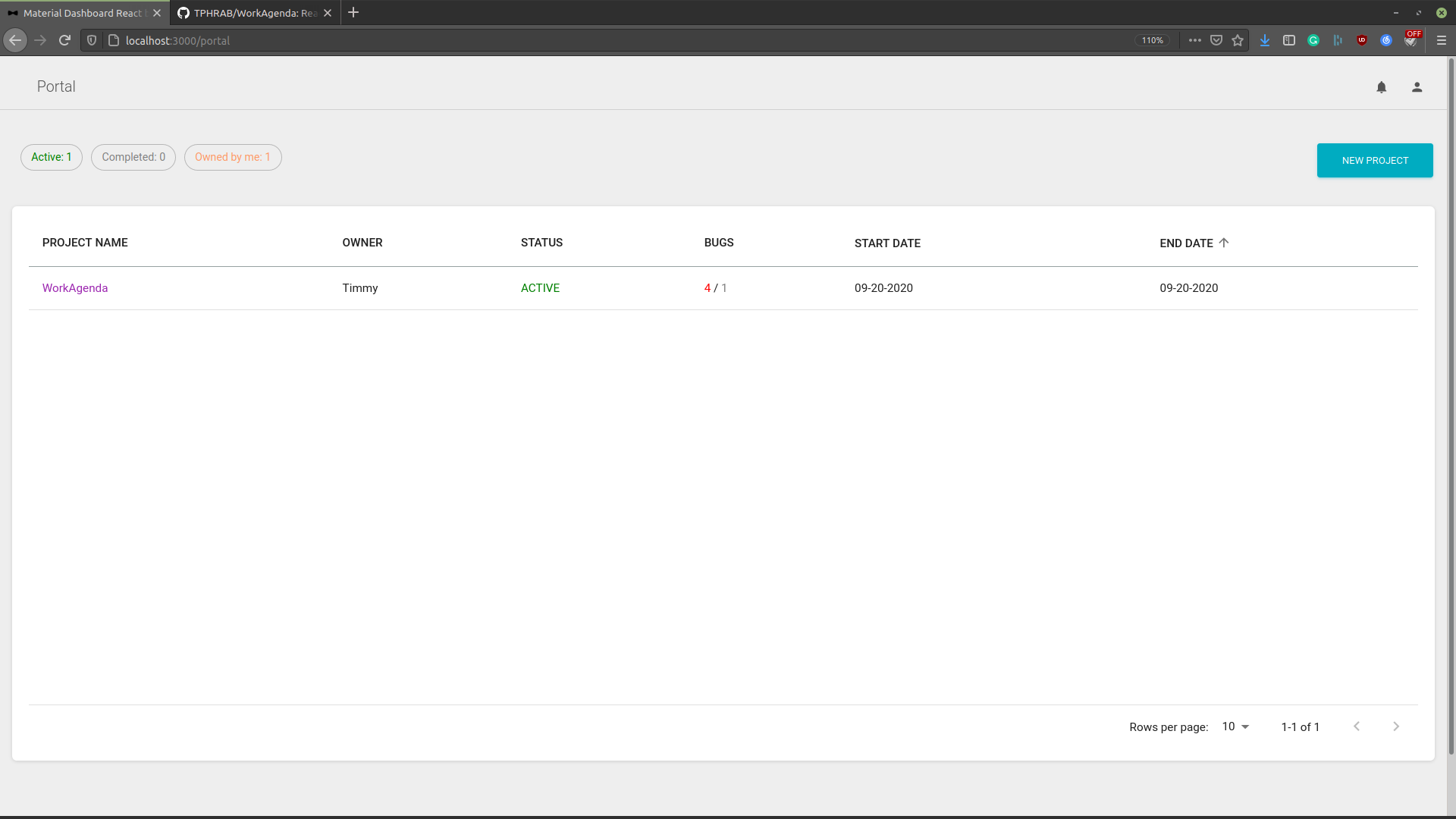This screenshot has width=1456, height=819.
Task: Open a new browser tab
Action: click(353, 13)
